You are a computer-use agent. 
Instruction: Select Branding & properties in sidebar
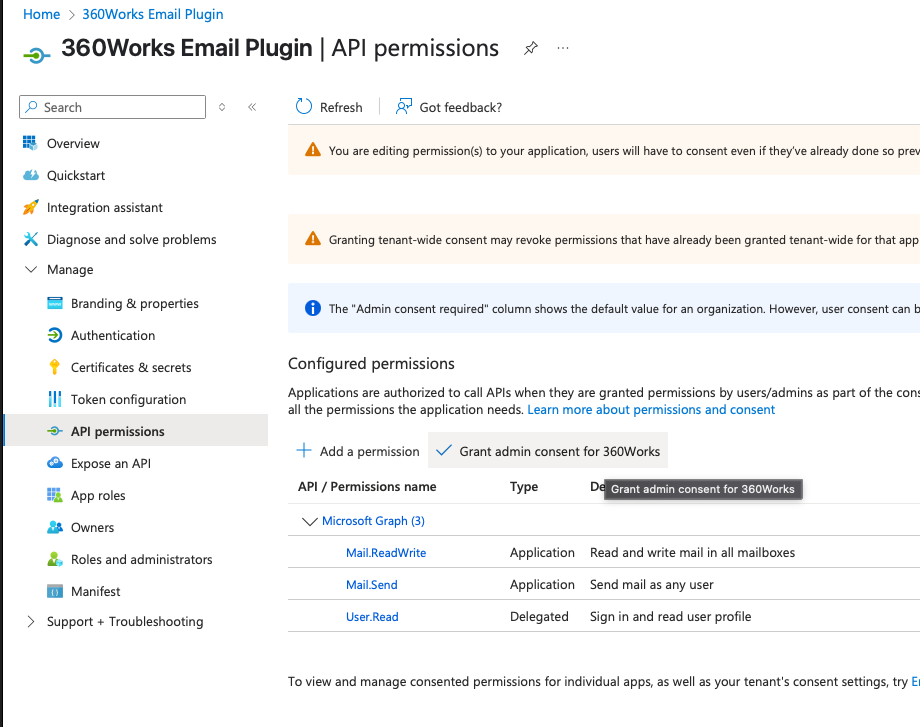[x=136, y=303]
